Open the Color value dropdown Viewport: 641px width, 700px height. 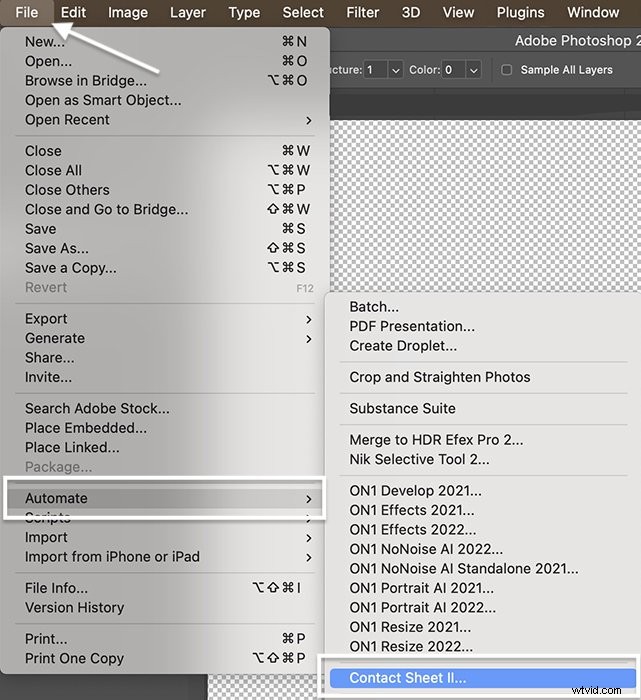[x=472, y=70]
